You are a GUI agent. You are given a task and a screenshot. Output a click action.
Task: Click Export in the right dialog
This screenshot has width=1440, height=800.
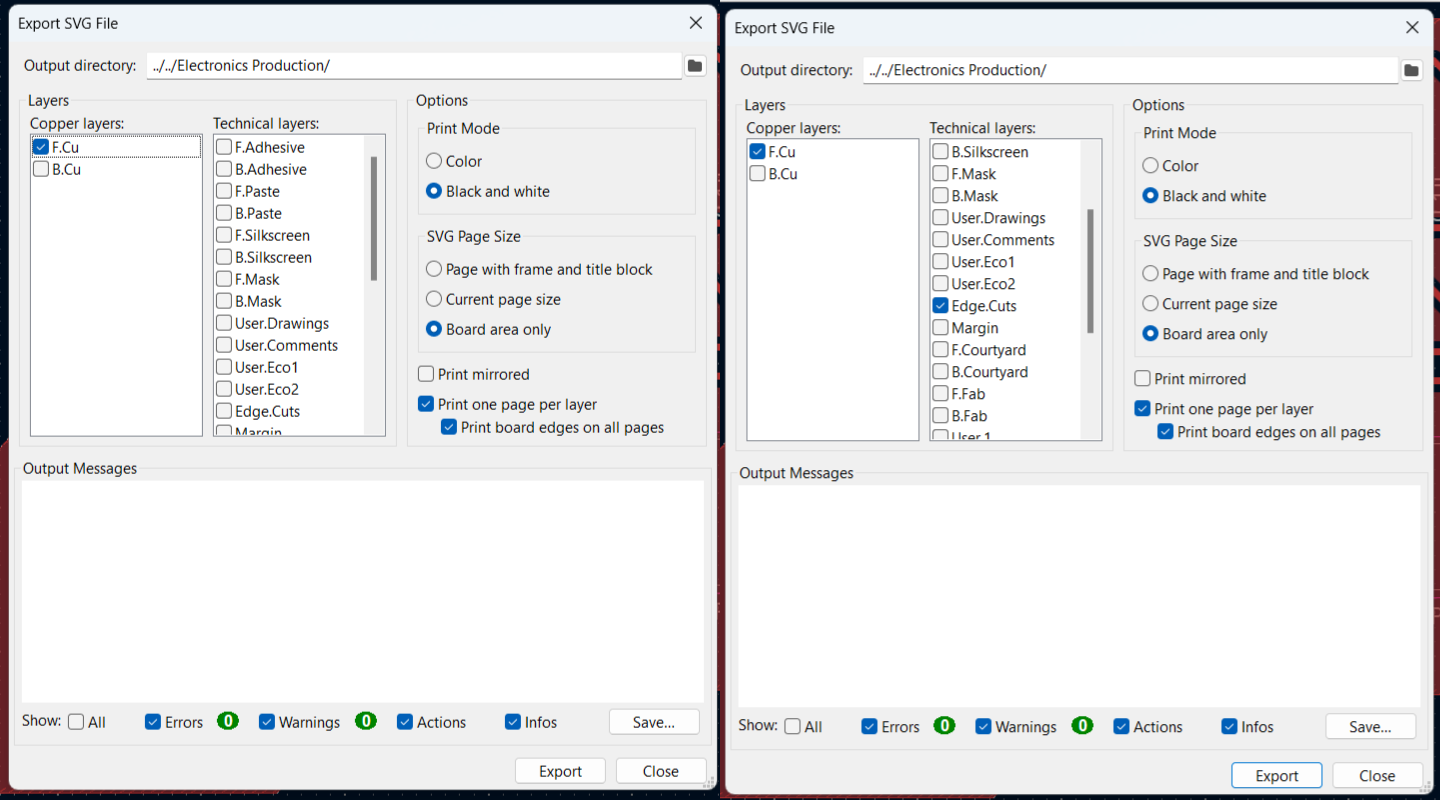point(1276,776)
